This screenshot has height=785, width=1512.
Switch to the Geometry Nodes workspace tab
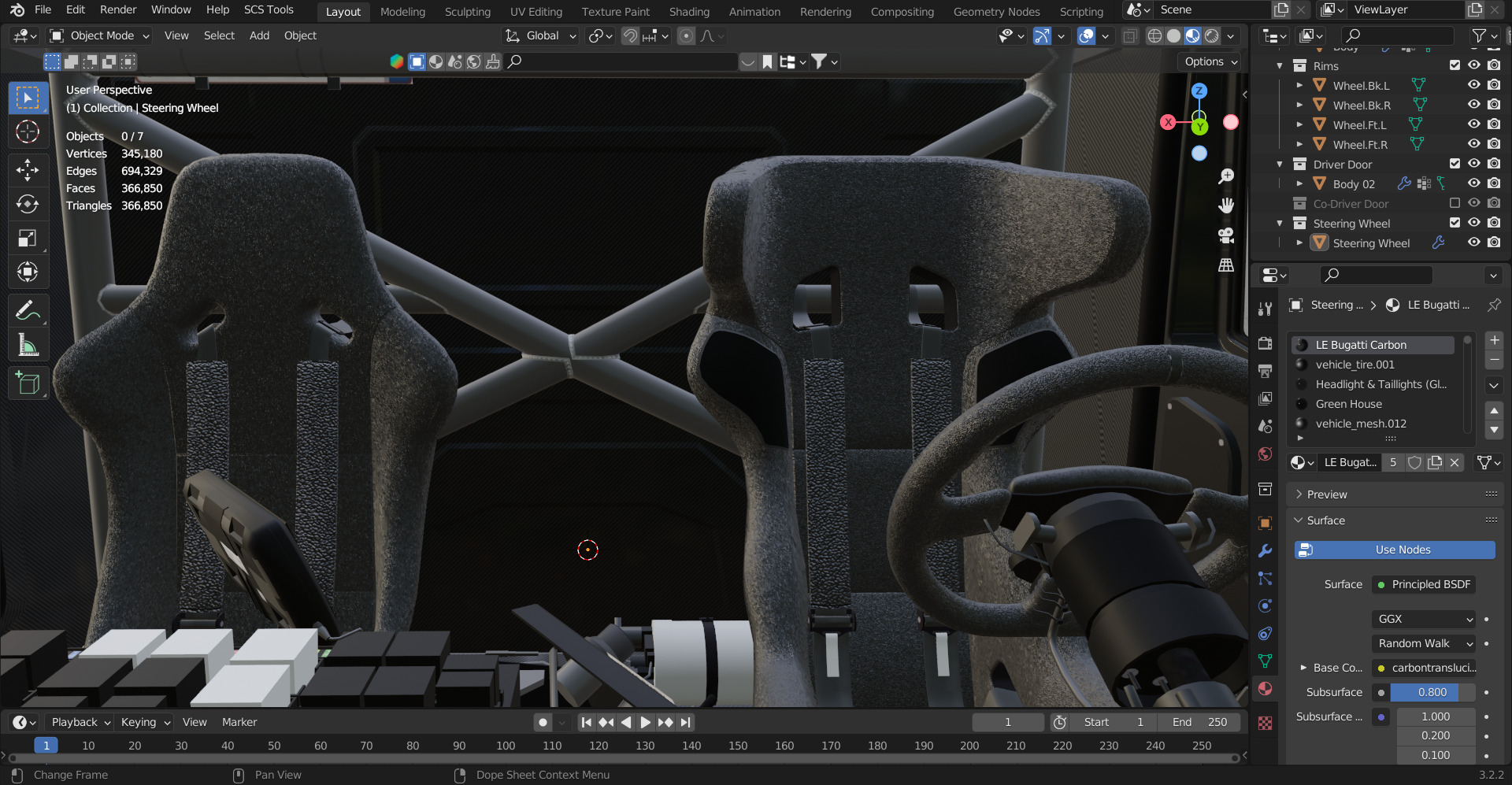click(996, 12)
